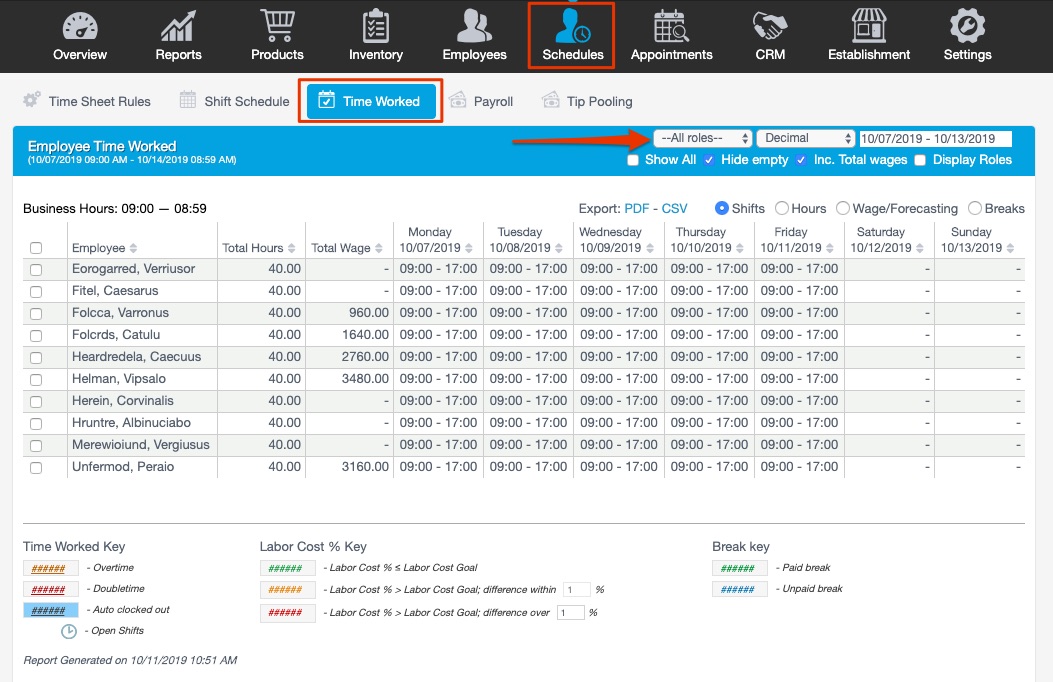Go to Products shopping cart icon
This screenshot has height=682, width=1053.
[x=277, y=26]
